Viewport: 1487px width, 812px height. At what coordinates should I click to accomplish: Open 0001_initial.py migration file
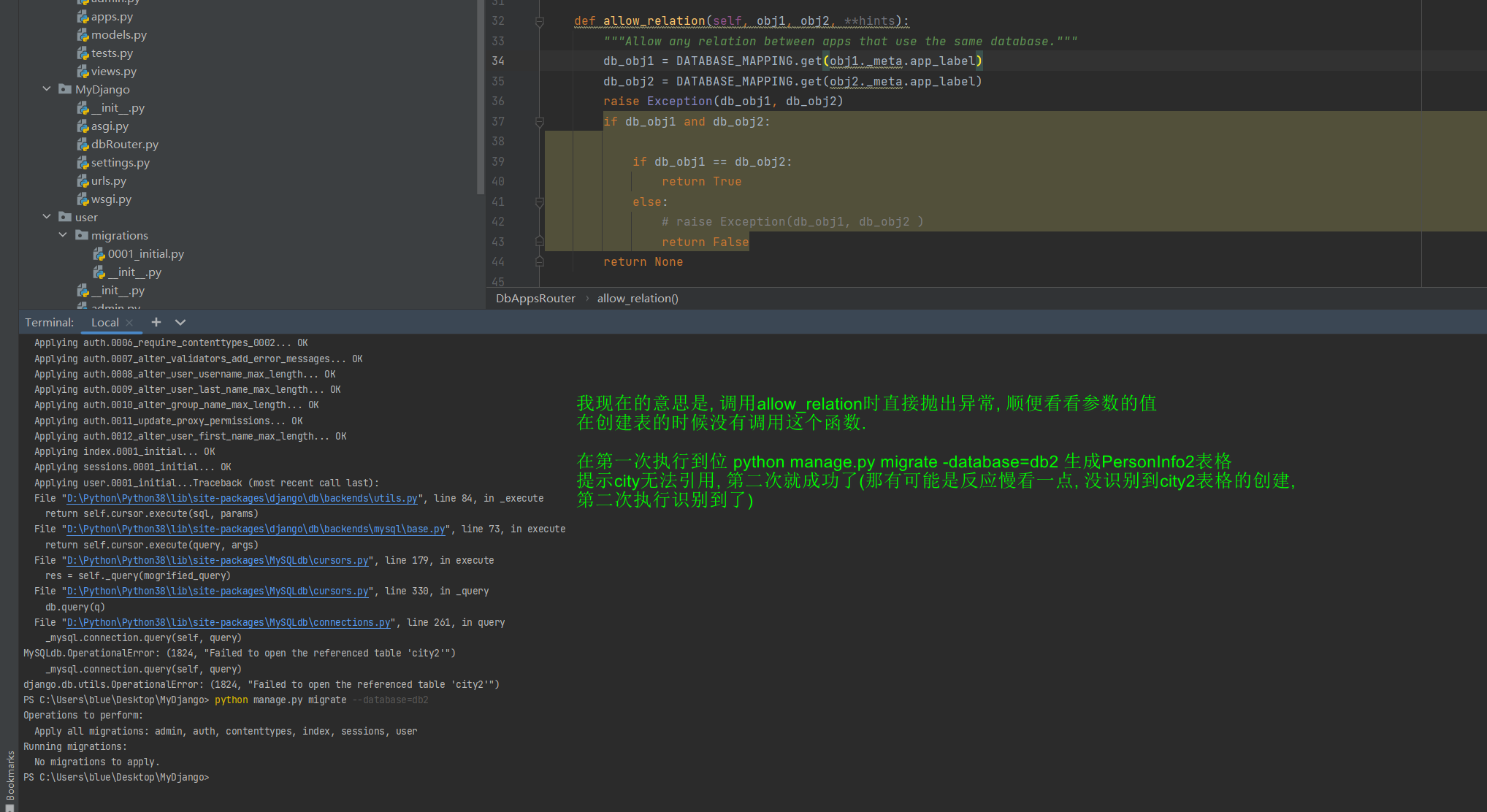point(145,254)
